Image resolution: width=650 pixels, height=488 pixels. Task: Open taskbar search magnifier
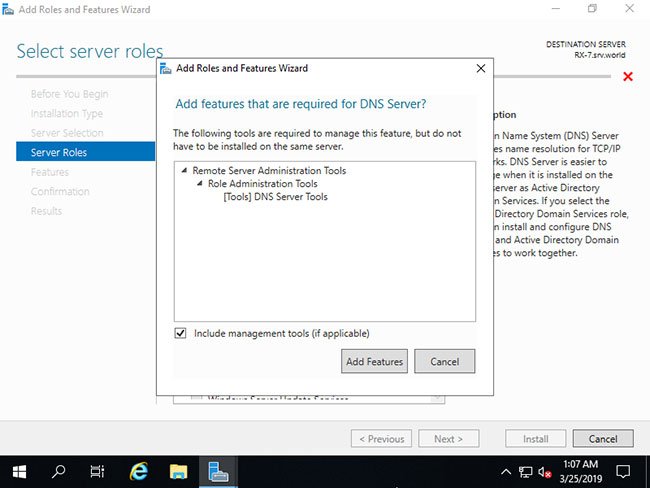pyautogui.click(x=58, y=471)
